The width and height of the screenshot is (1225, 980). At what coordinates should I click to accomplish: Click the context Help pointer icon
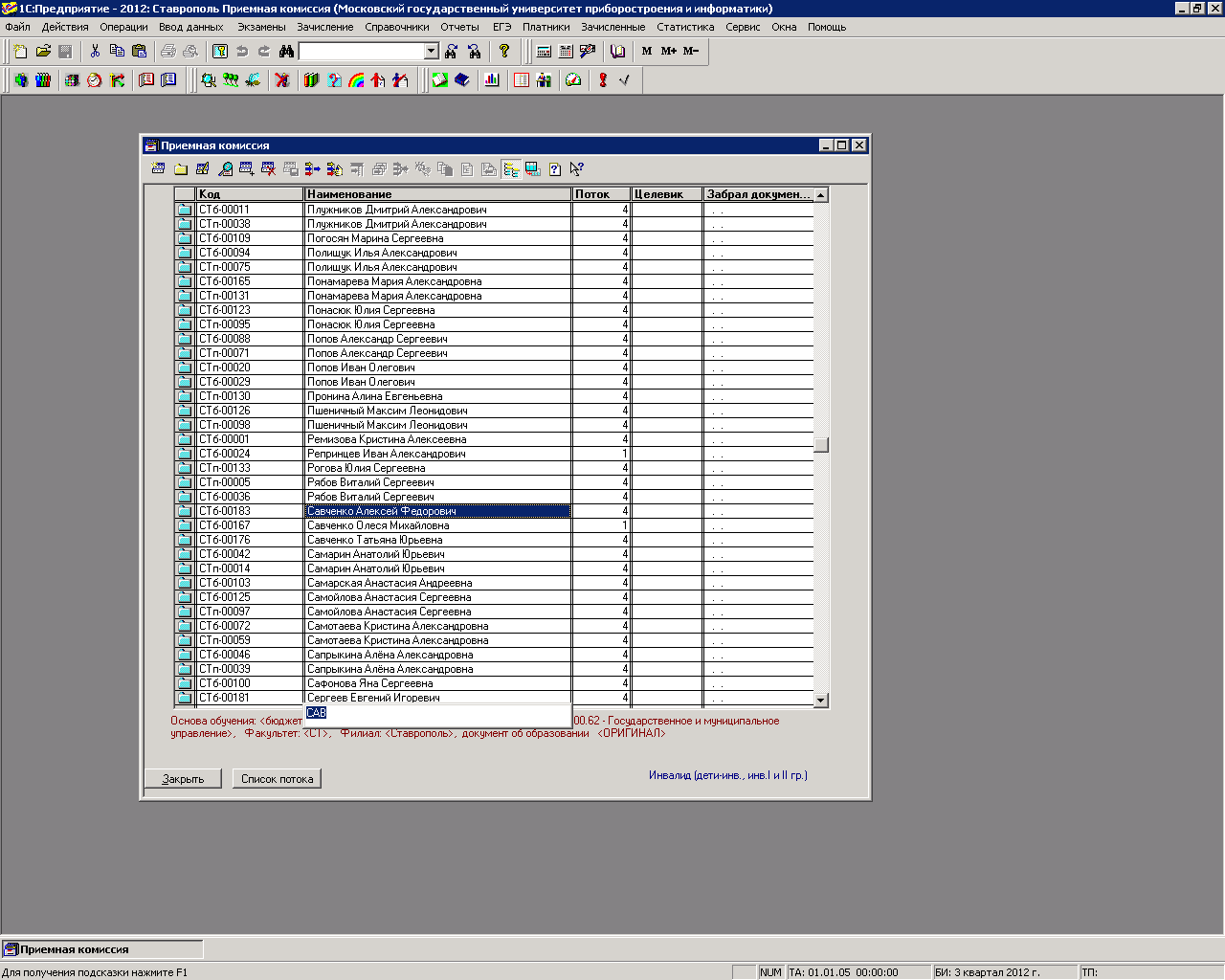(577, 169)
